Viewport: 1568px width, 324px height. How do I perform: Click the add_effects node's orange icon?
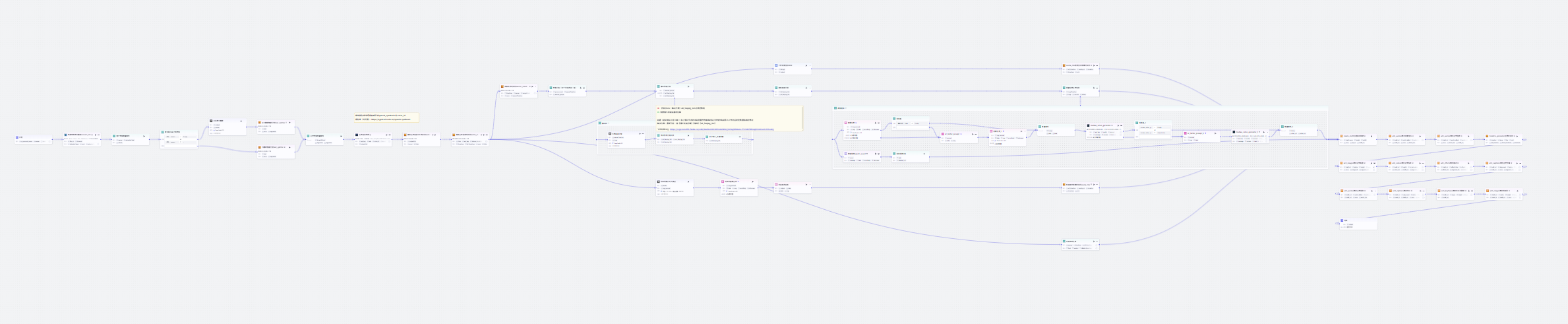[1439, 163]
